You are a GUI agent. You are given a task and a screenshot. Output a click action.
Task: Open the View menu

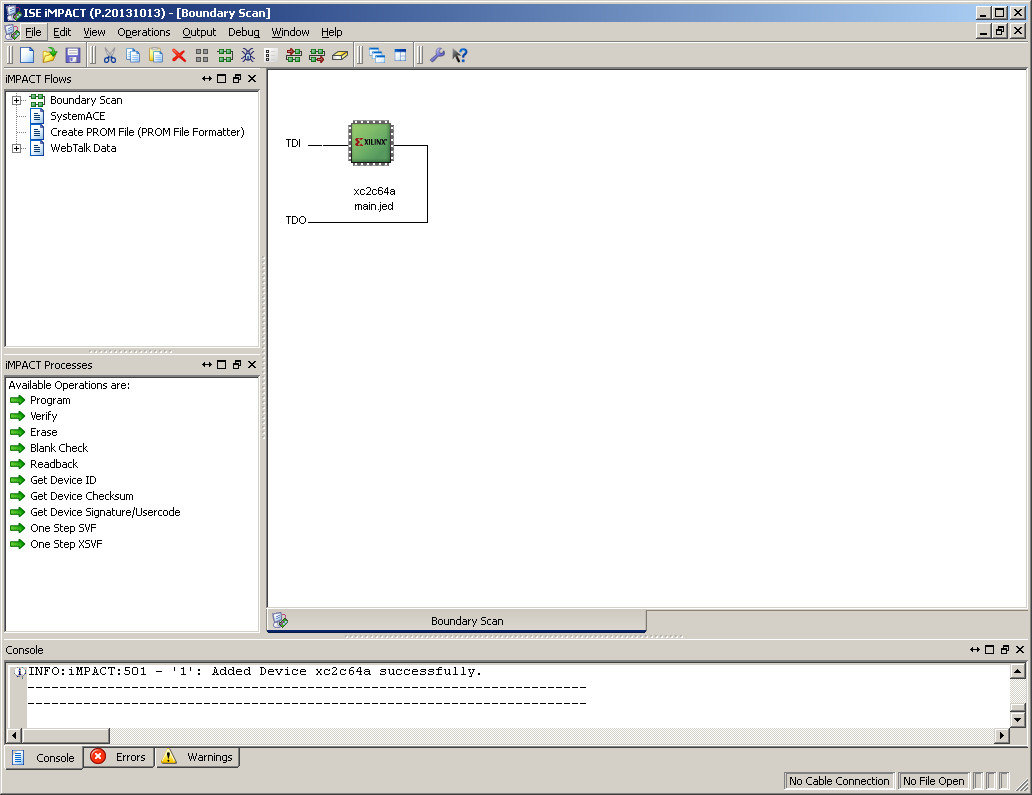coord(94,32)
